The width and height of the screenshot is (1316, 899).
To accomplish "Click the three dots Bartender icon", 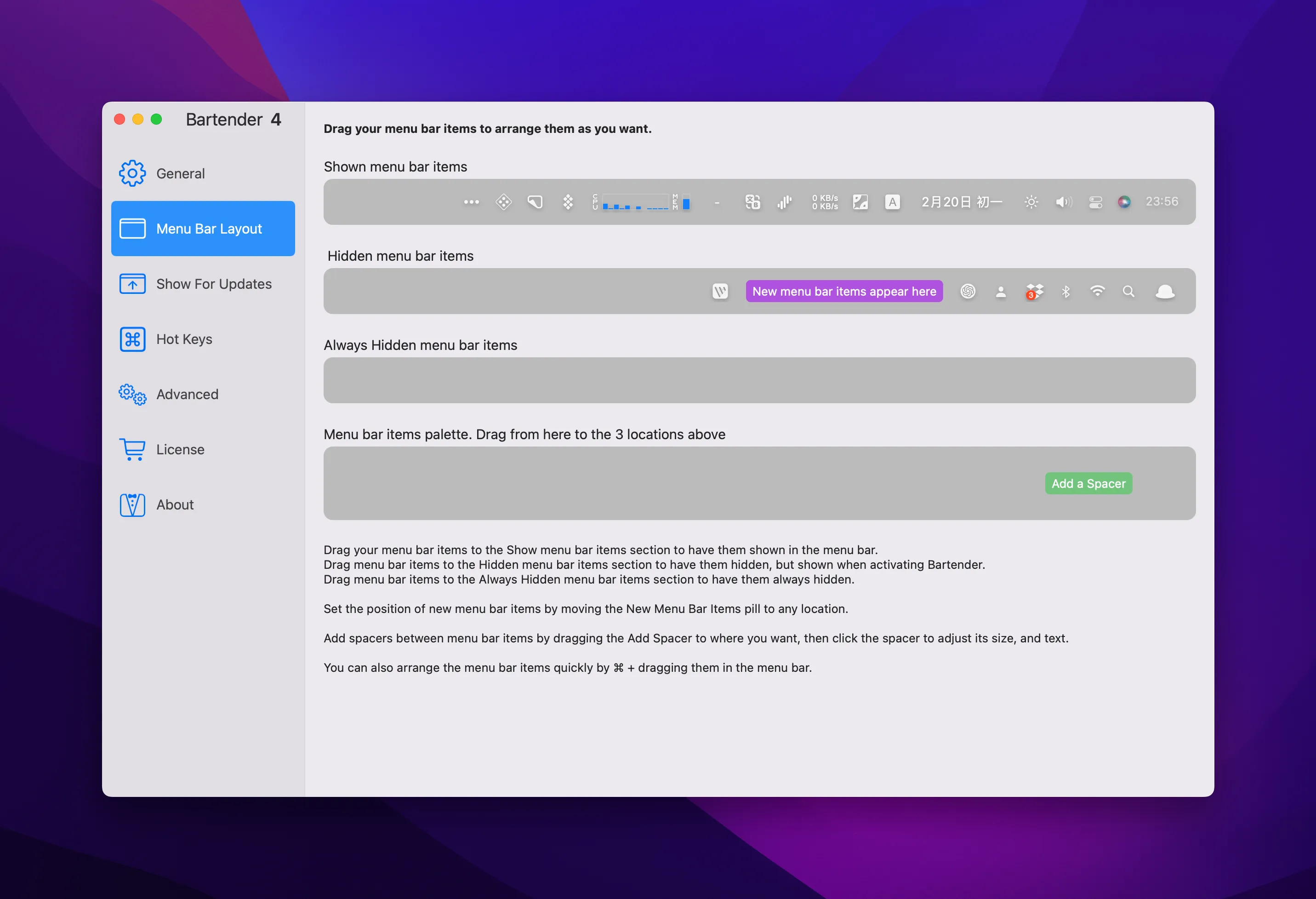I will tap(471, 202).
